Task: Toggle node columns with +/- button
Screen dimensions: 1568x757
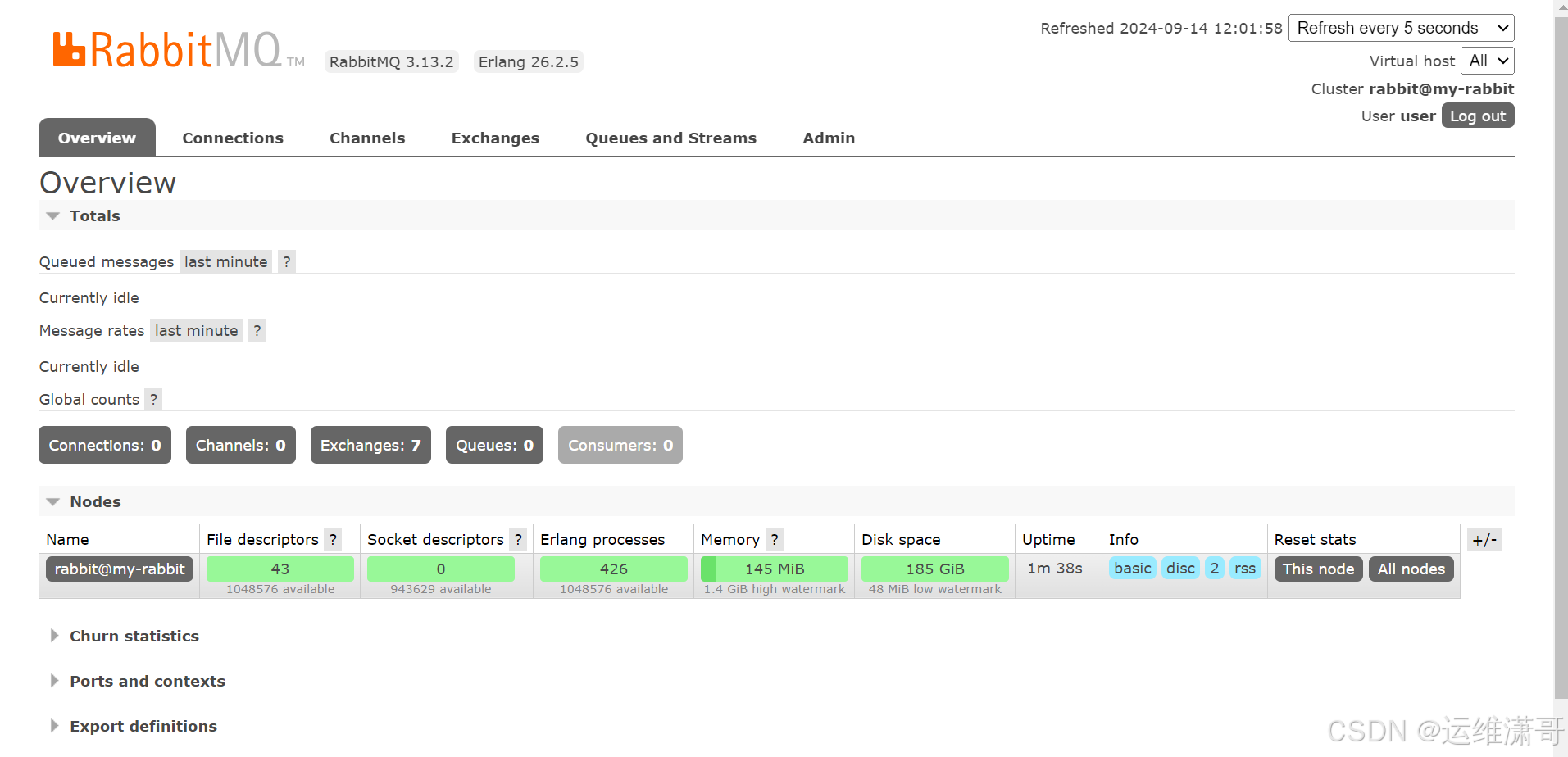Action: (1484, 539)
